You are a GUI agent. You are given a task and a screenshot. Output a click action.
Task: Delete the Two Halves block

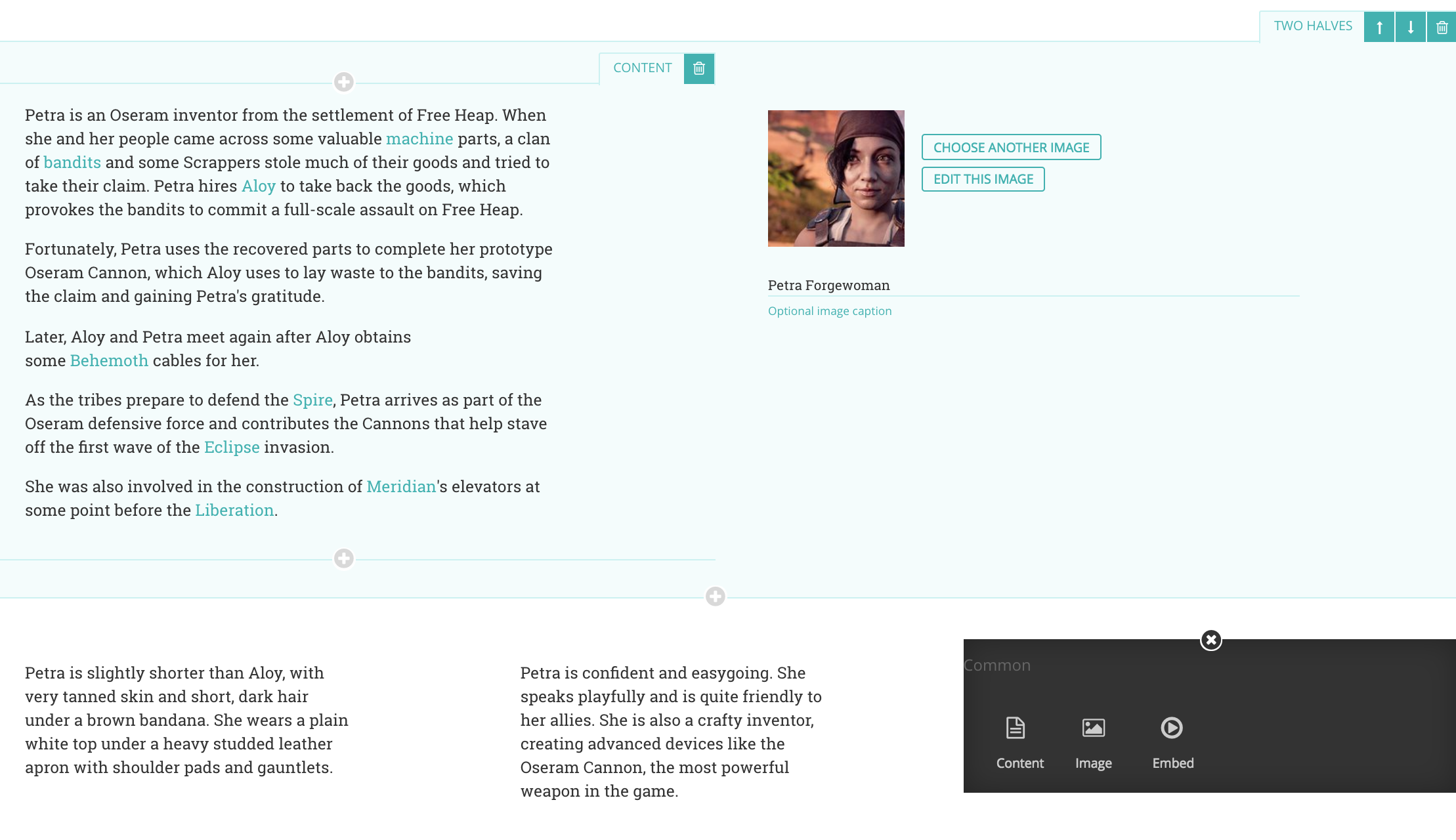1442,27
